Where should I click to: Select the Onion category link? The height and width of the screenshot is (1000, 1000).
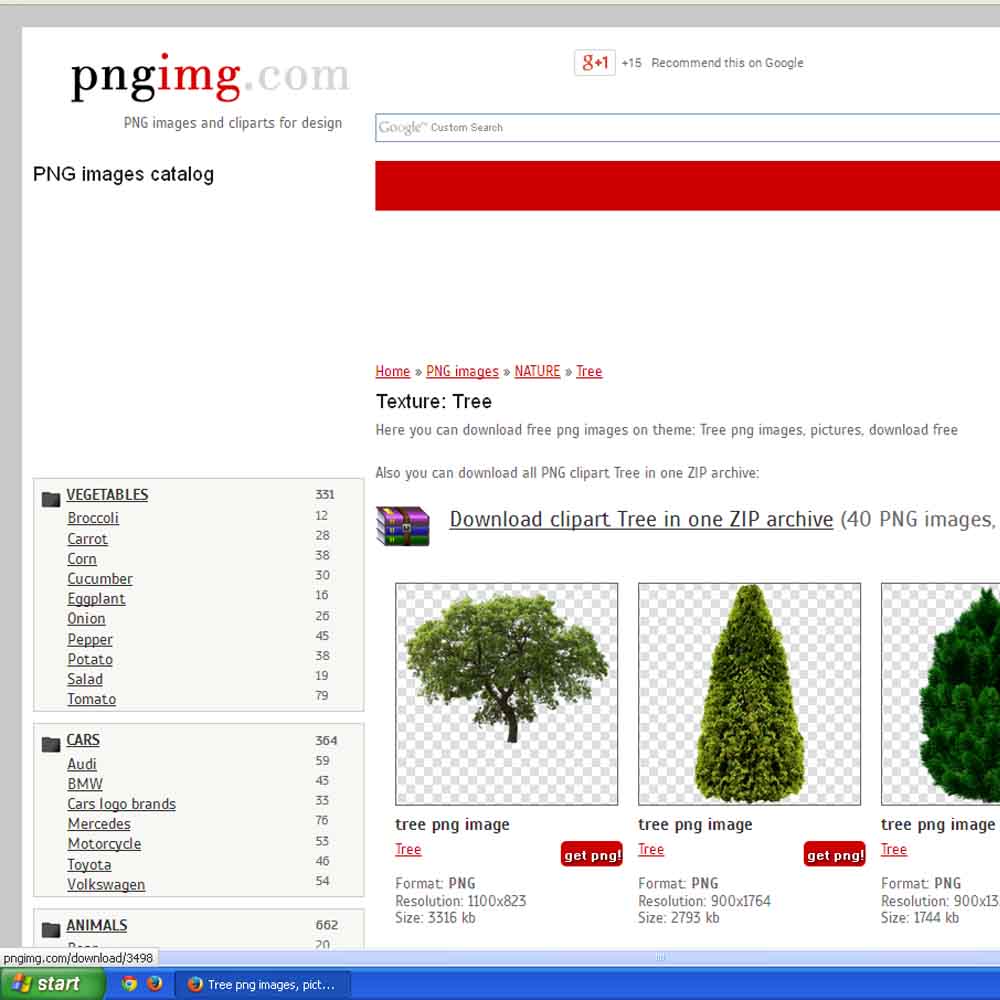[x=86, y=619]
